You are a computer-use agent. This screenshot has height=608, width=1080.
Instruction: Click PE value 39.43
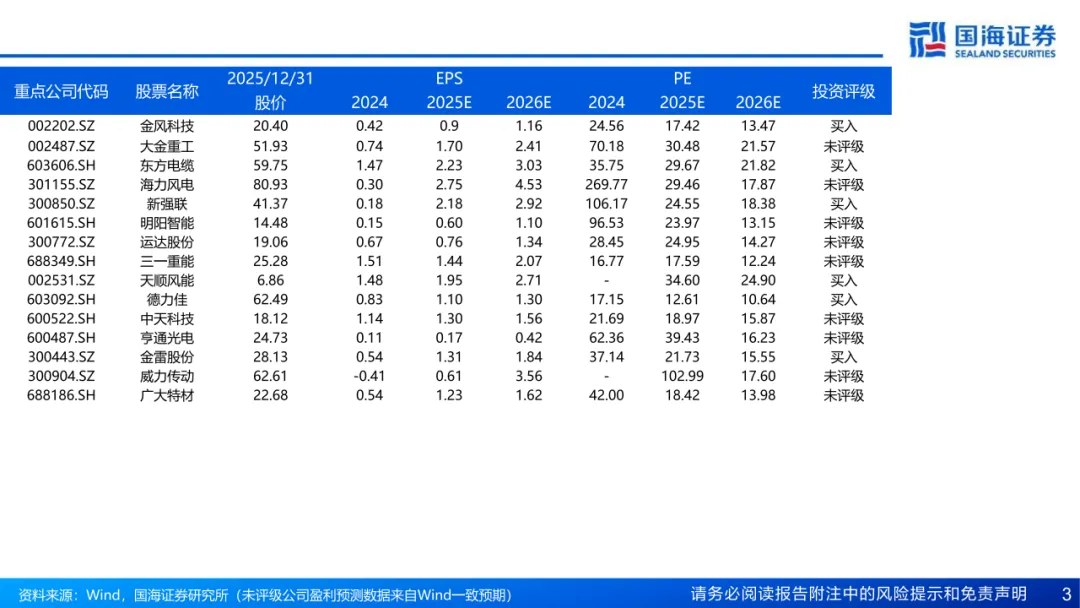tap(682, 338)
